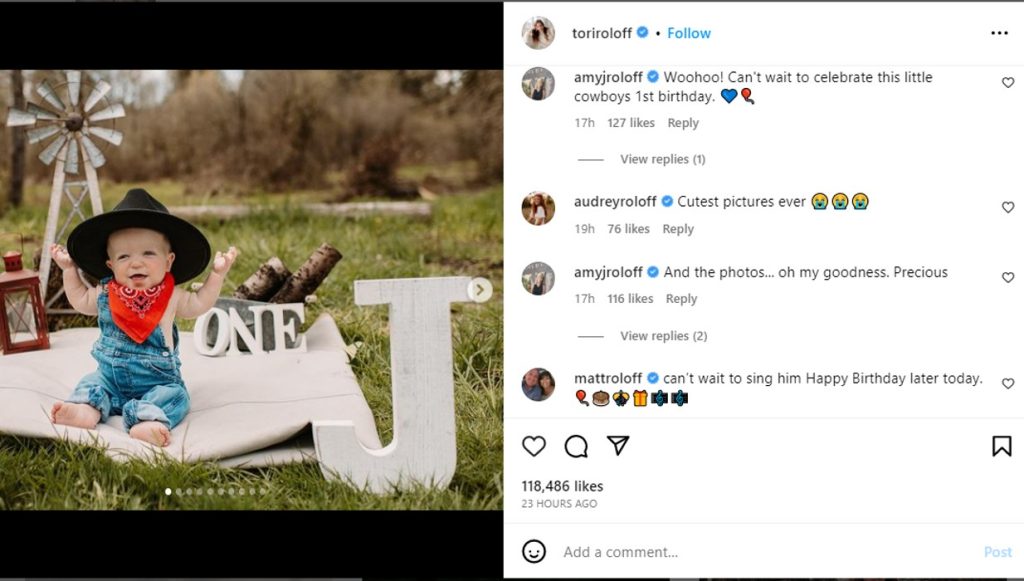Image resolution: width=1024 pixels, height=581 pixels.
Task: Open mattroloff's profile from username
Action: tap(608, 378)
